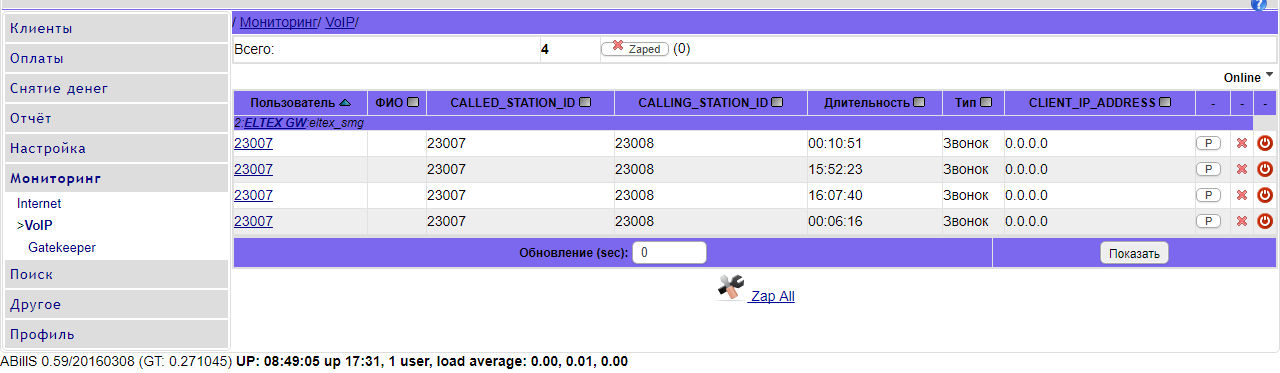The image size is (1280, 373).
Task: Click the Всего total count value 4
Action: click(x=545, y=48)
